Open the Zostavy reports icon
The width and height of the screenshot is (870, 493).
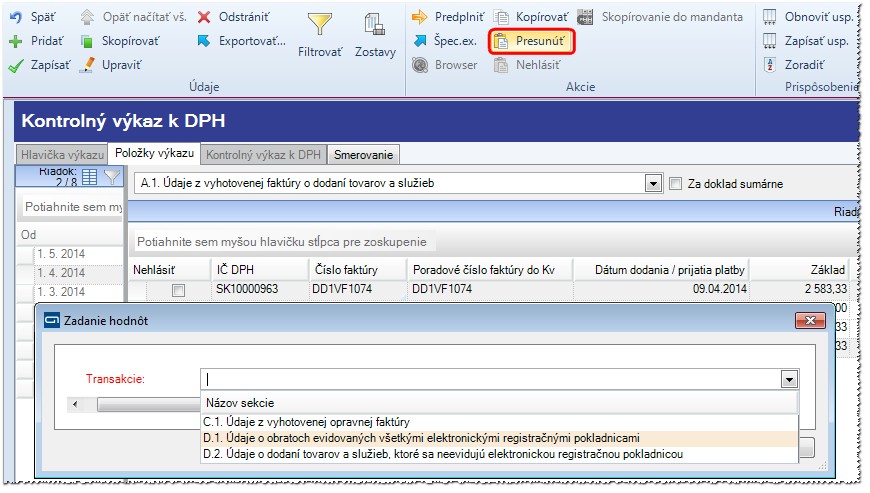coord(376,35)
